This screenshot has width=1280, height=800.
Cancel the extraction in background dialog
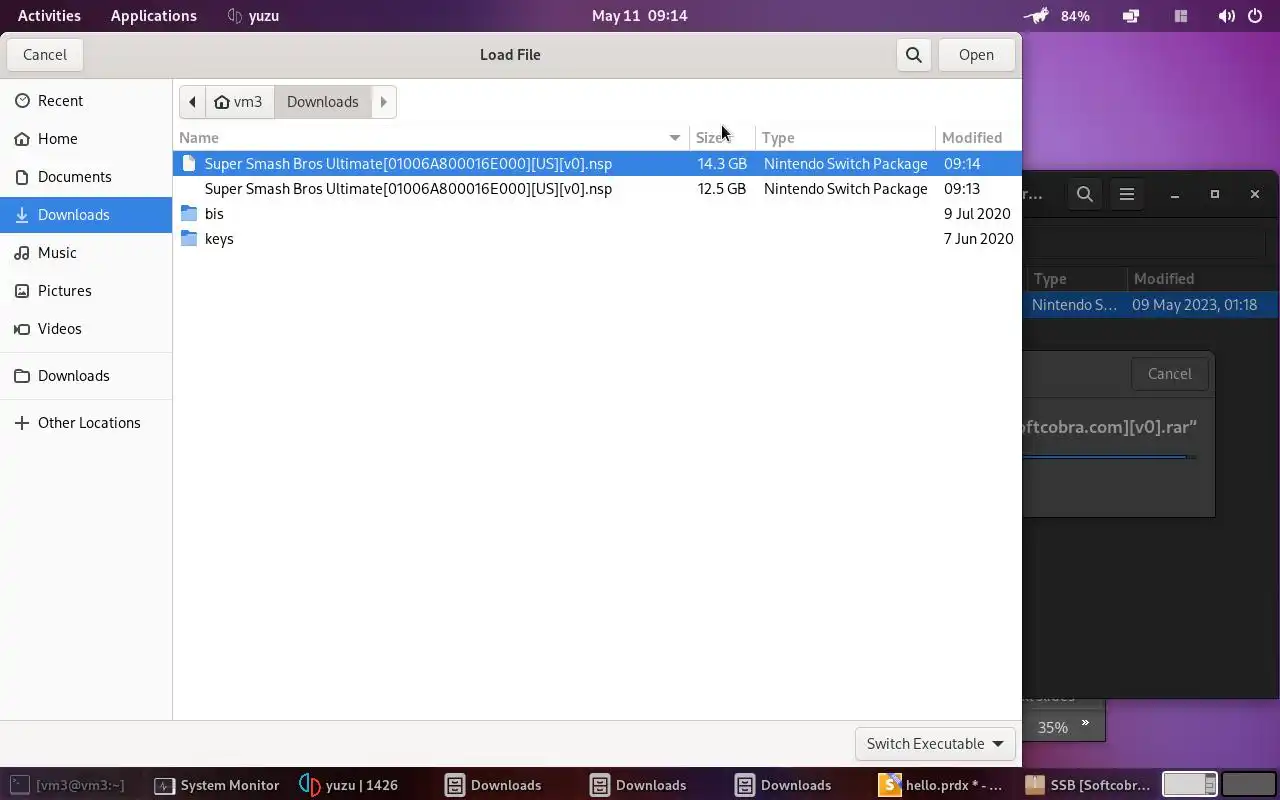coord(1169,374)
